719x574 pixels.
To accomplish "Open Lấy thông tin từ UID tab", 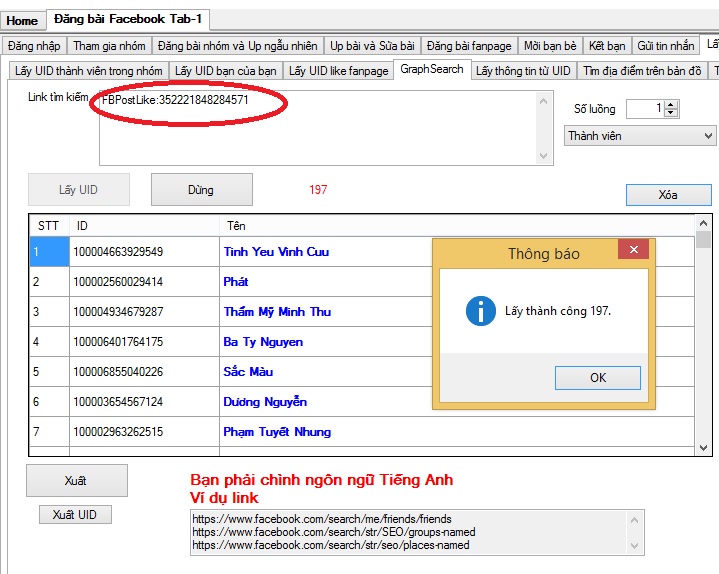I will pos(523,71).
